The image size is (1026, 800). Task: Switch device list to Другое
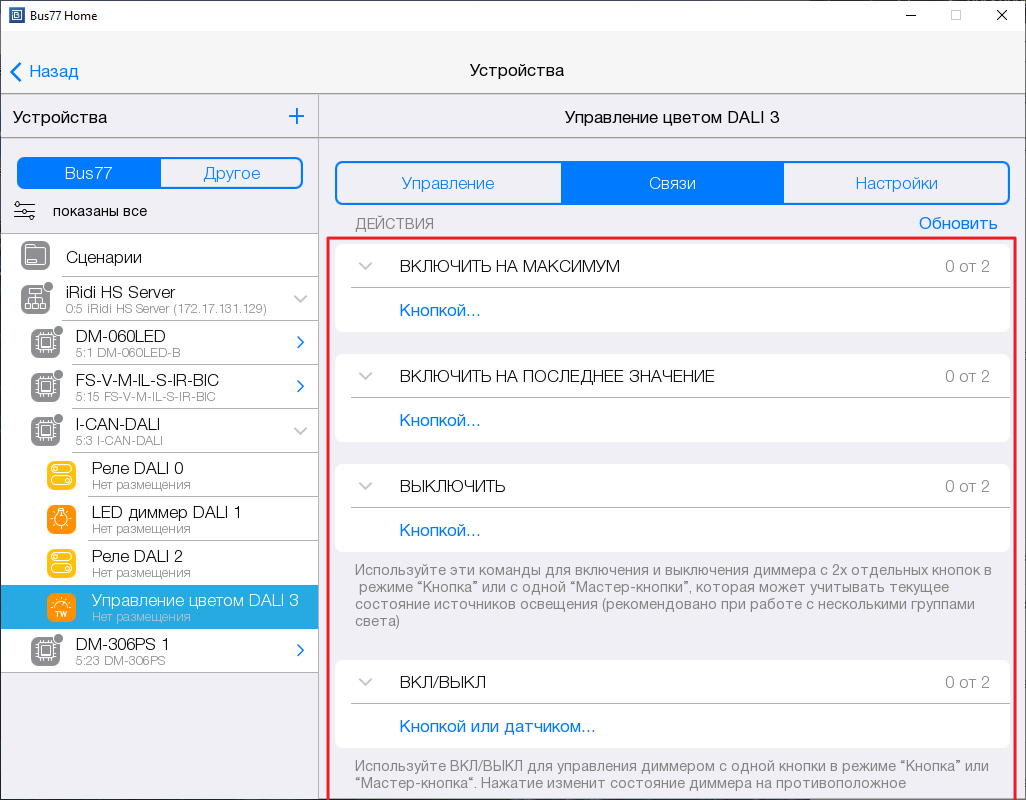click(x=231, y=173)
